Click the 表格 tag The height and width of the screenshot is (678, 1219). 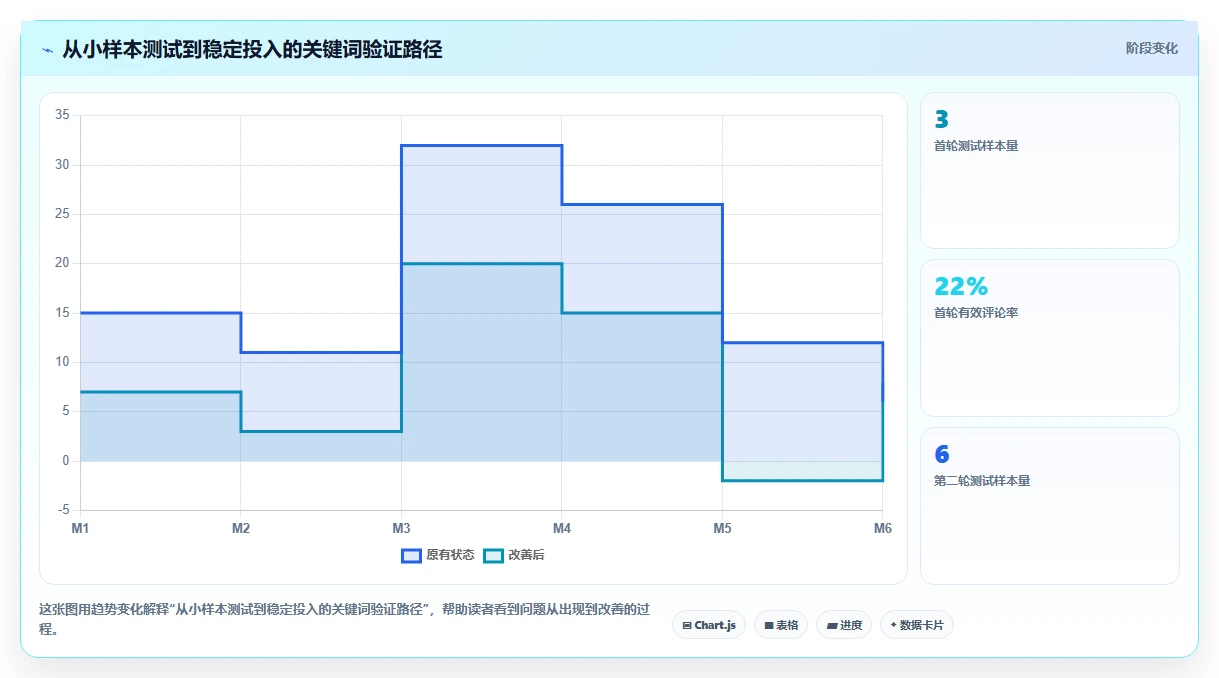(781, 625)
